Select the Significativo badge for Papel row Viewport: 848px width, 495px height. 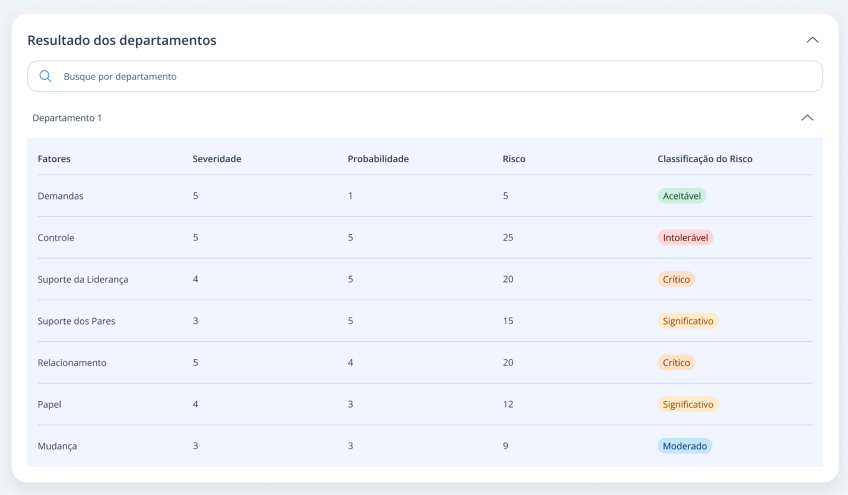(688, 404)
